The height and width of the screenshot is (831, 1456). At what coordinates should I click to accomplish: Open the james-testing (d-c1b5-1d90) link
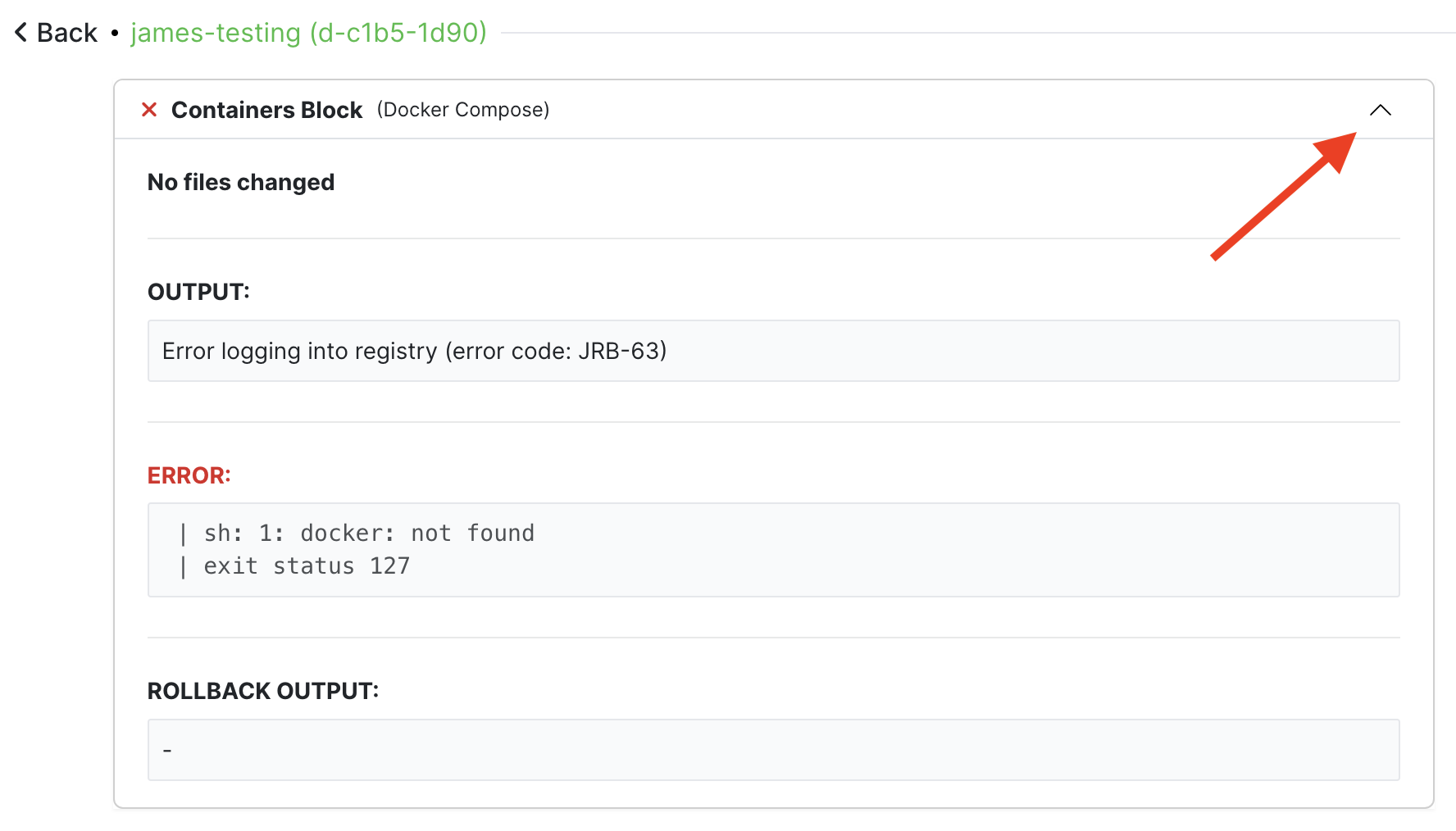(309, 33)
